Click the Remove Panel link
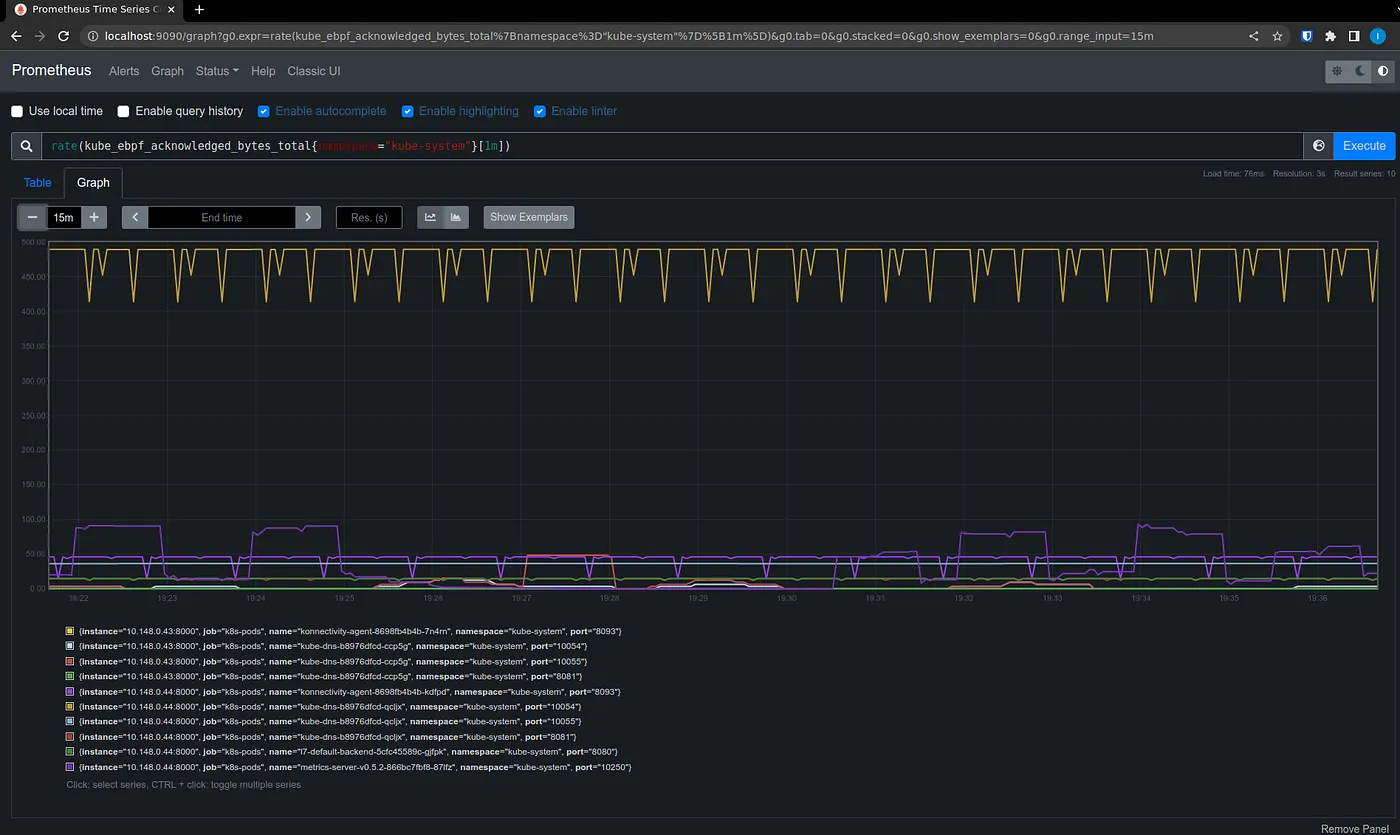 point(1354,828)
